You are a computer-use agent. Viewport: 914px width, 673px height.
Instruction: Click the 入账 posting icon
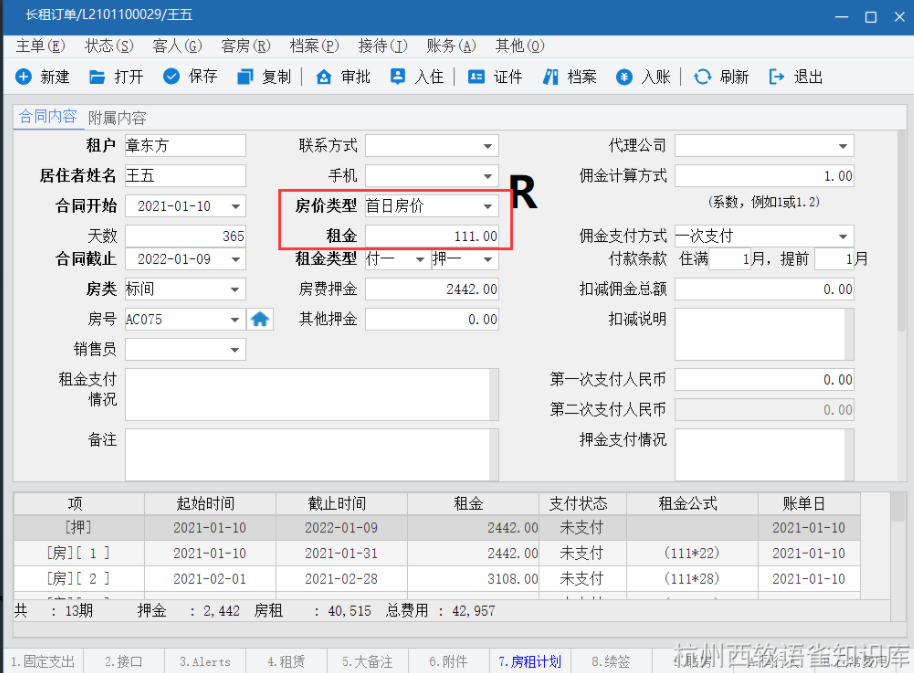[x=624, y=77]
